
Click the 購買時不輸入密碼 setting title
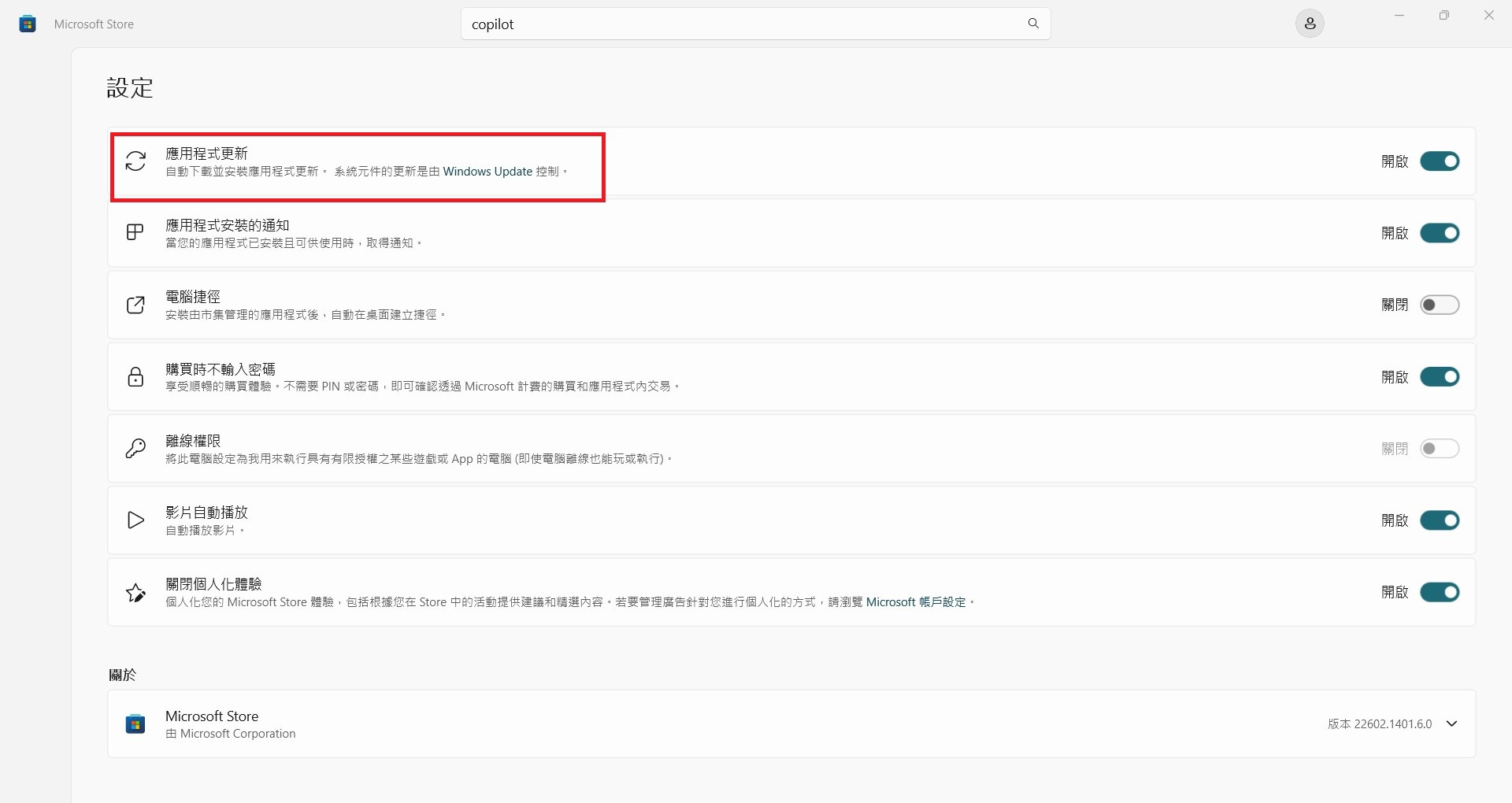click(x=220, y=369)
